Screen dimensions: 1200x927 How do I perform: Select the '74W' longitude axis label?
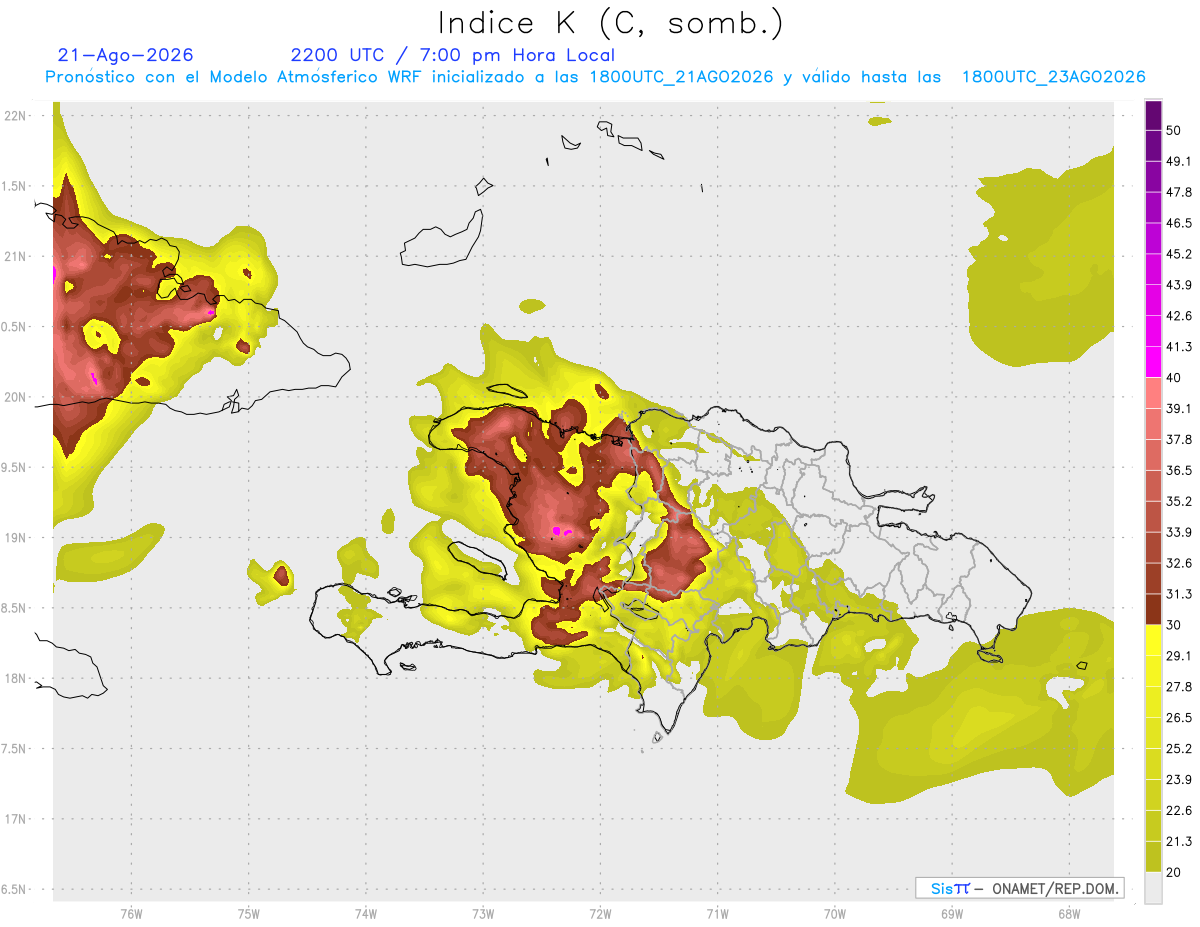[366, 912]
